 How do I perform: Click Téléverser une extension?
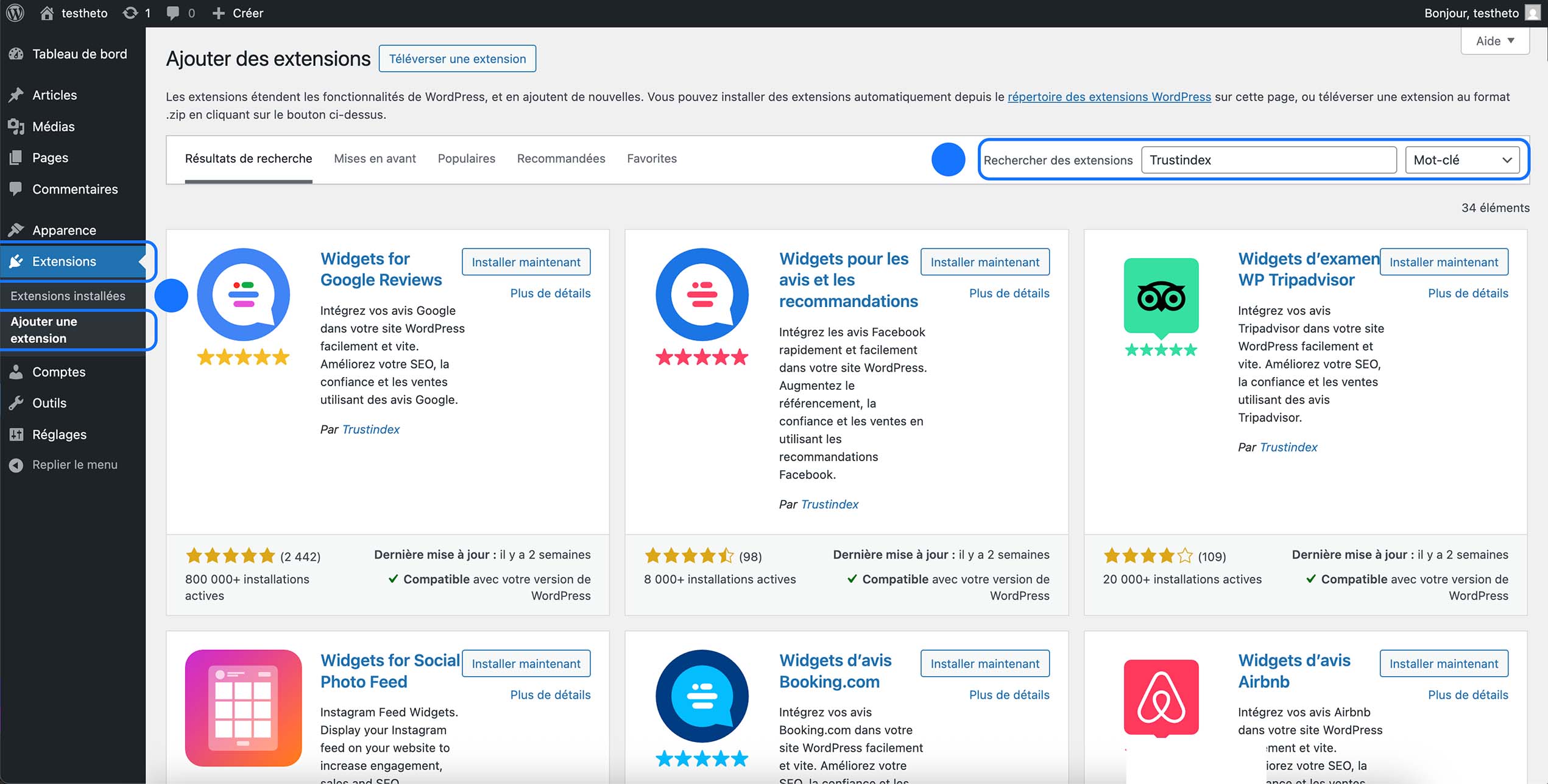pos(457,58)
